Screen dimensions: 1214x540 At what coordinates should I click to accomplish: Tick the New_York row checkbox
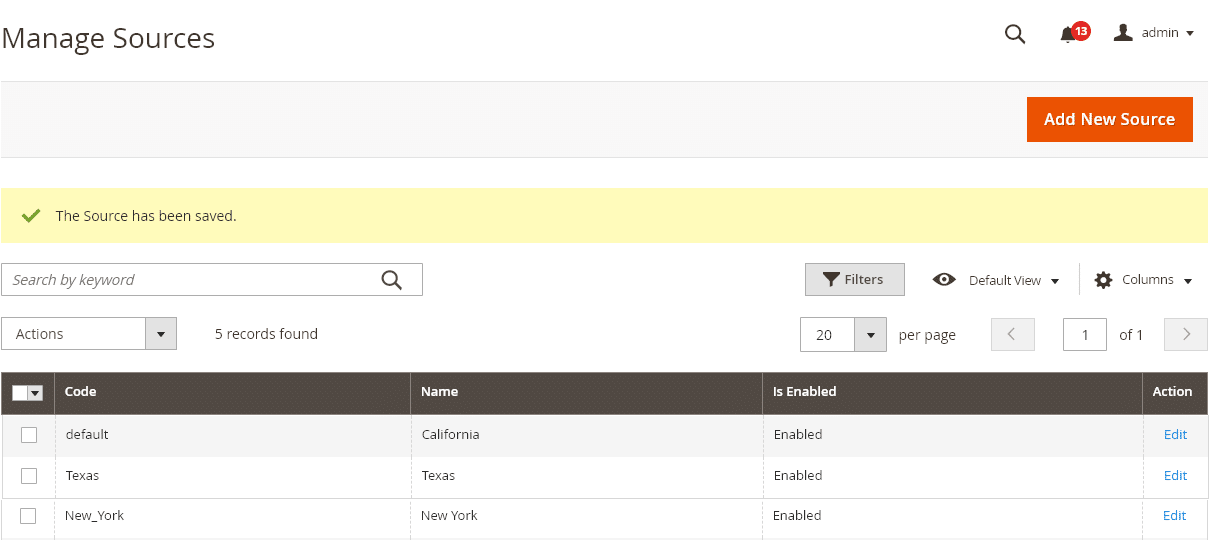[29, 515]
